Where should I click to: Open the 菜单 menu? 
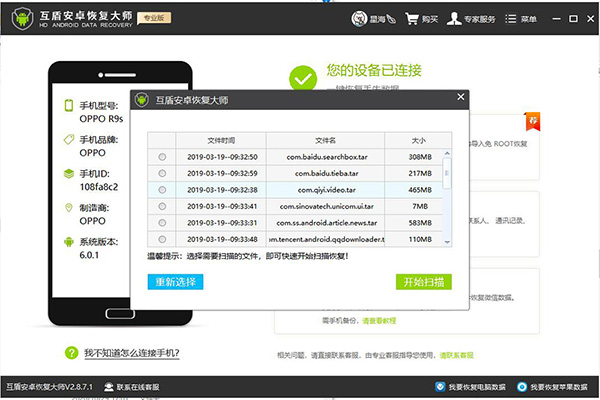521,19
